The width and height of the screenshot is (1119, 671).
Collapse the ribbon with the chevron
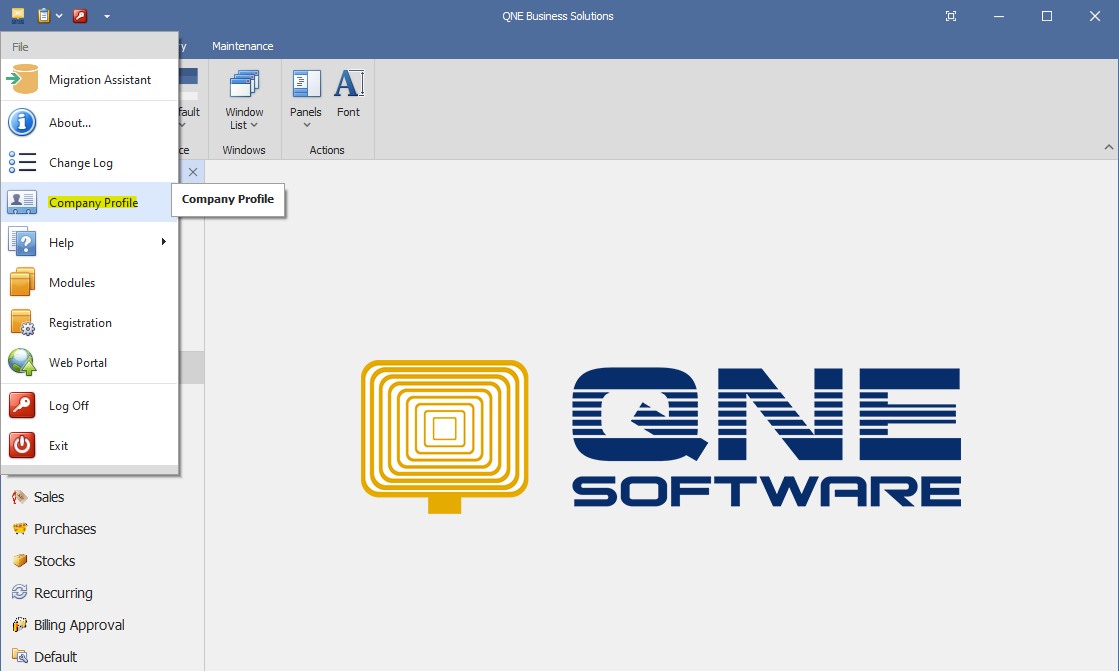[x=1108, y=147]
